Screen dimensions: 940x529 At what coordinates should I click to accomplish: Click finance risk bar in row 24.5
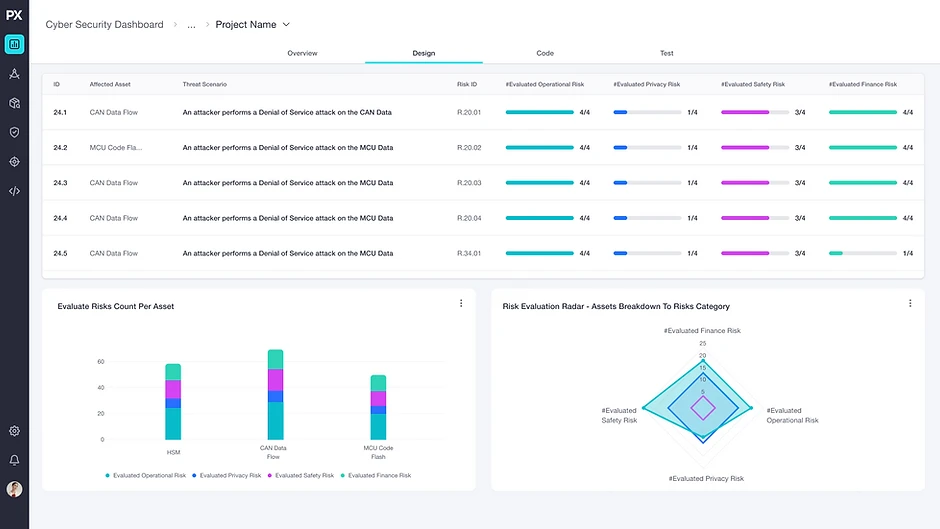(863, 254)
